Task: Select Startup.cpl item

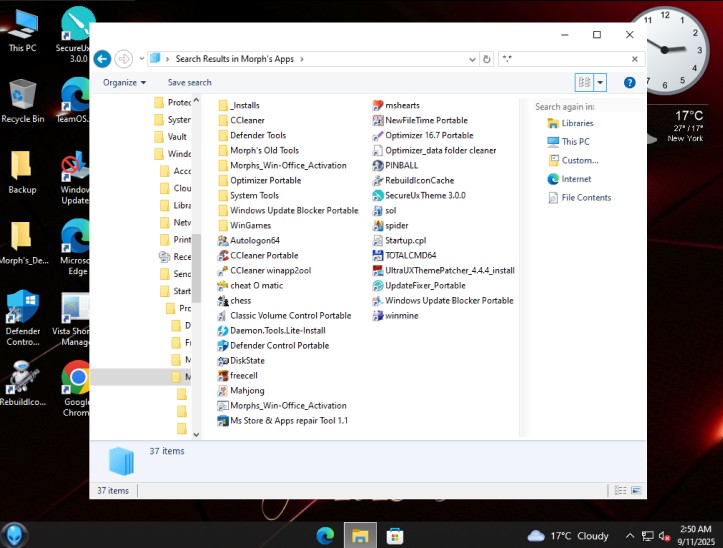Action: (399, 240)
